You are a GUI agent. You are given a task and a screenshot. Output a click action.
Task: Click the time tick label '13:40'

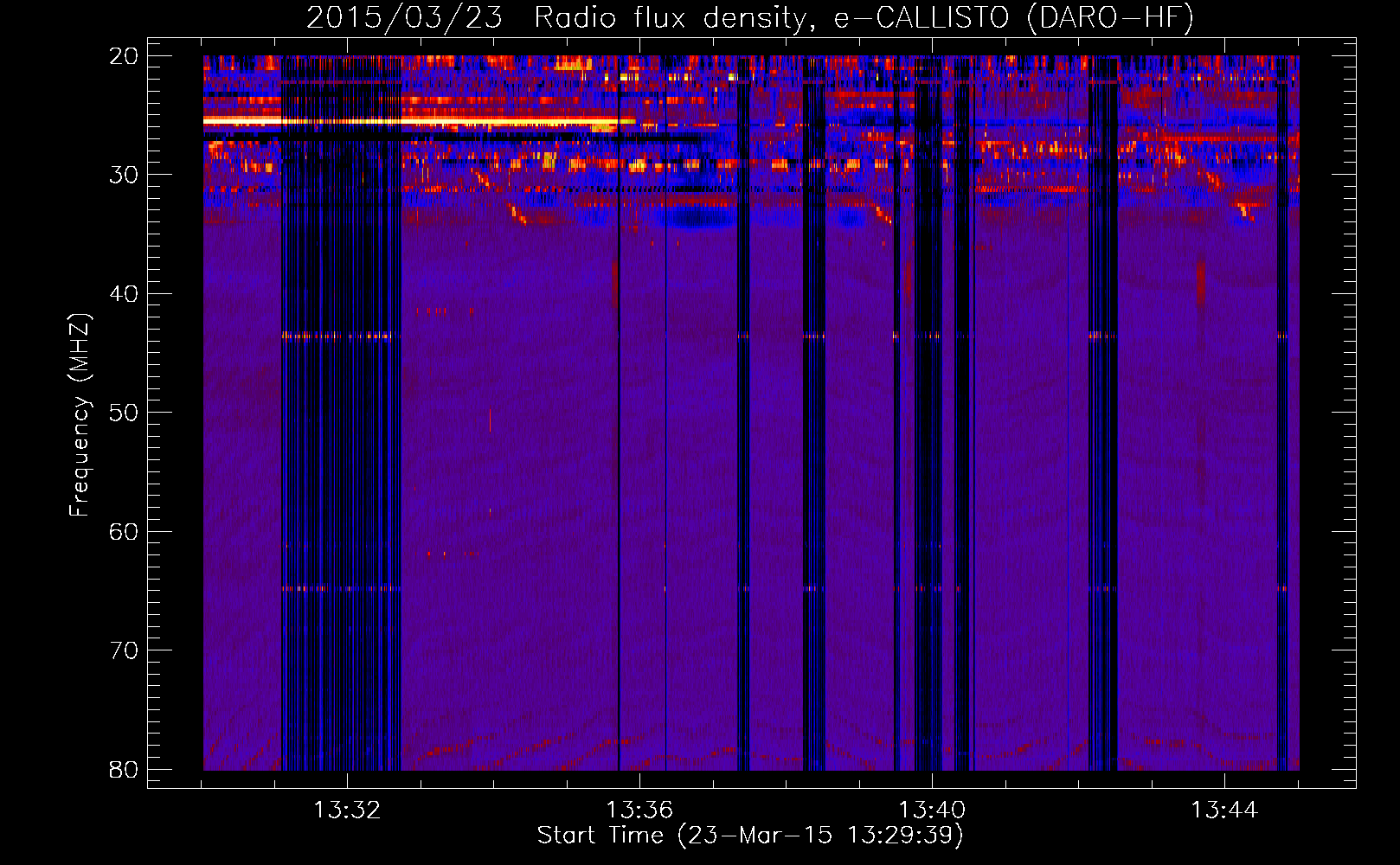pyautogui.click(x=932, y=811)
